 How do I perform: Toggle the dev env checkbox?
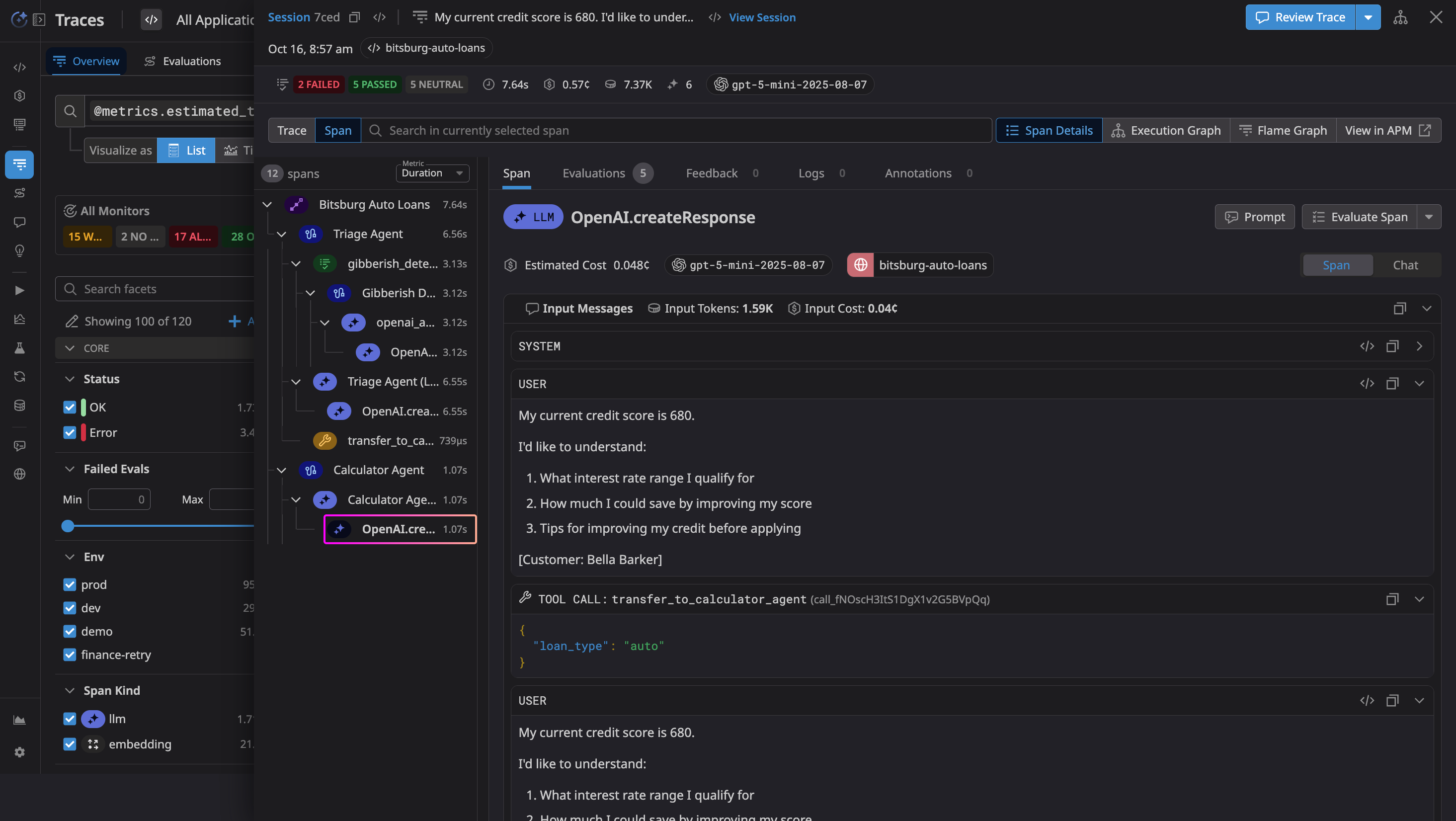(70, 608)
